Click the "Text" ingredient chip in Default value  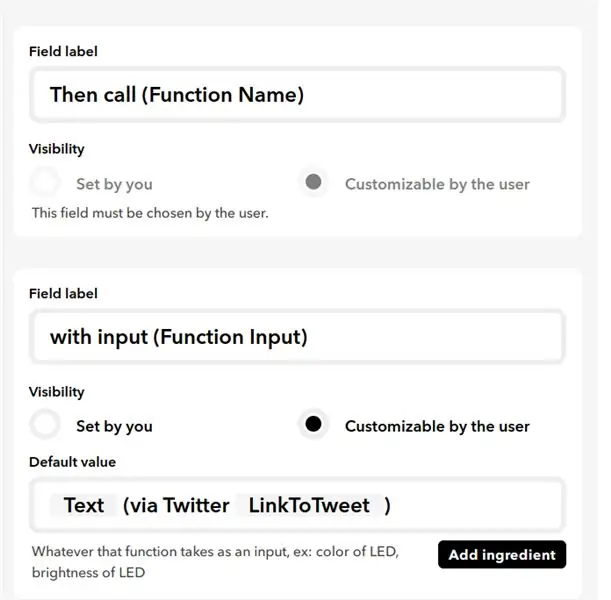click(83, 505)
